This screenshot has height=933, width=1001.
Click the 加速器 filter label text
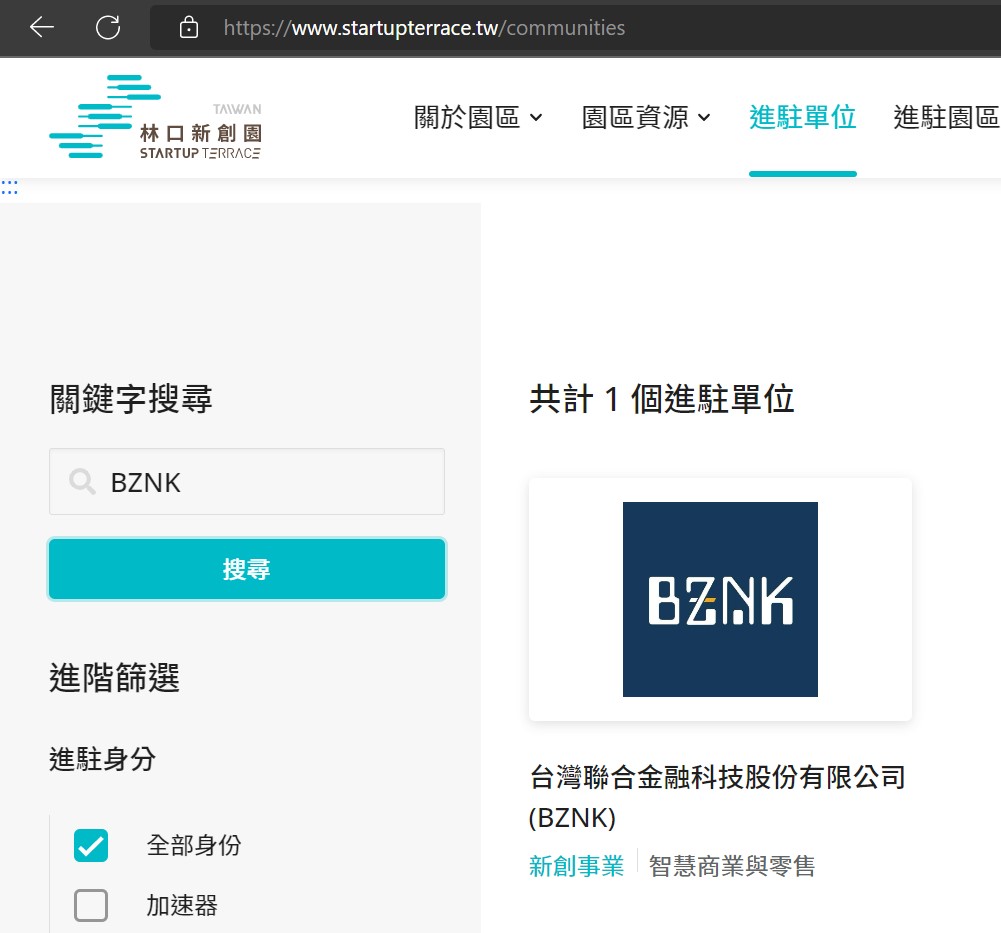click(x=182, y=906)
